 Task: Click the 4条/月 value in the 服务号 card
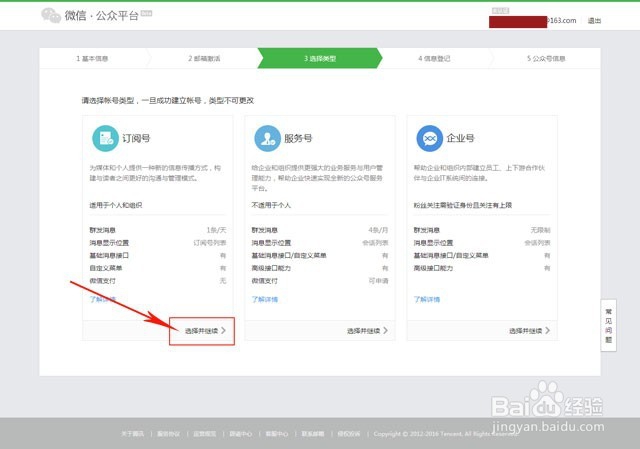[x=378, y=230]
